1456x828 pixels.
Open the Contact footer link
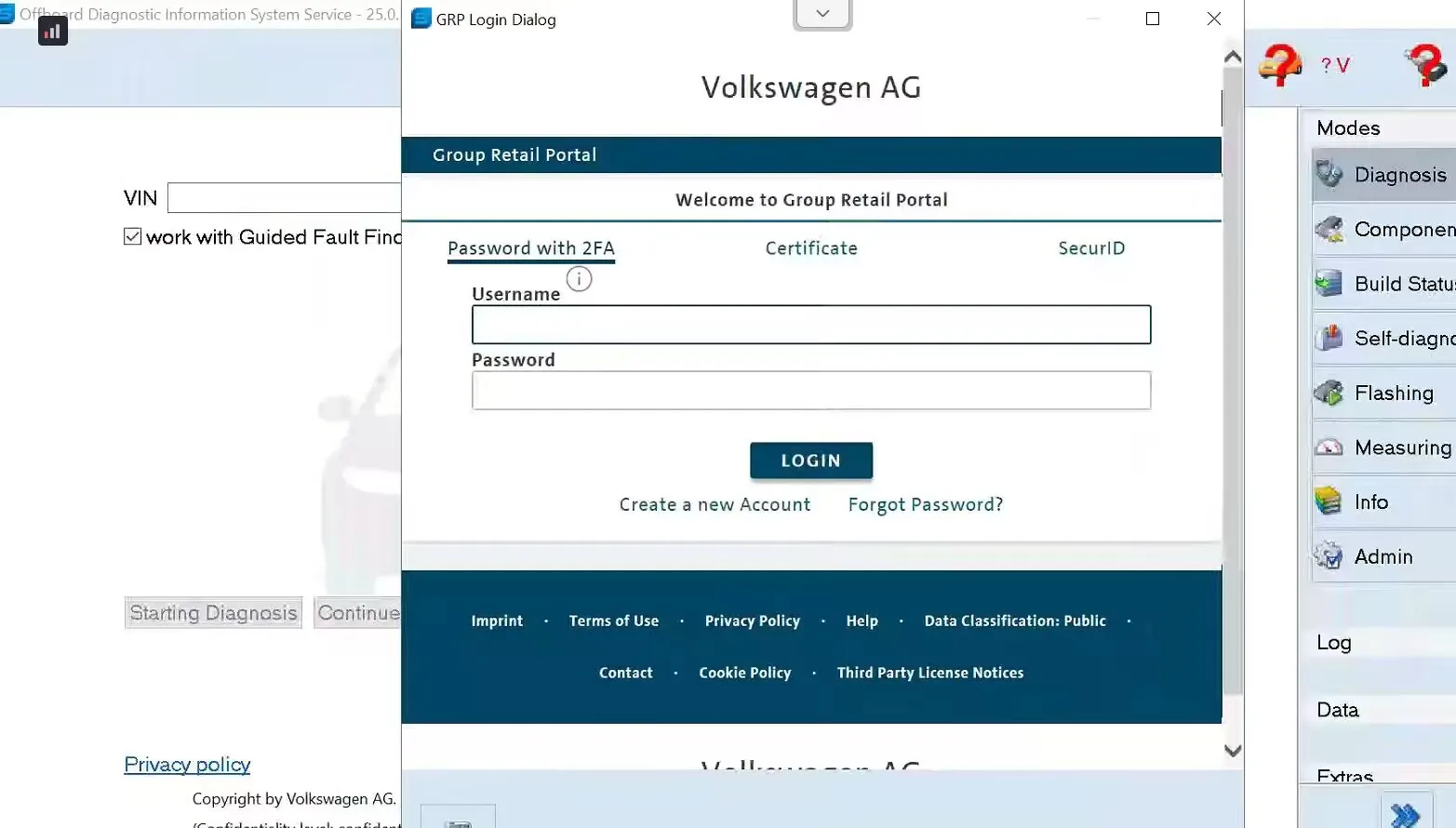(x=626, y=673)
